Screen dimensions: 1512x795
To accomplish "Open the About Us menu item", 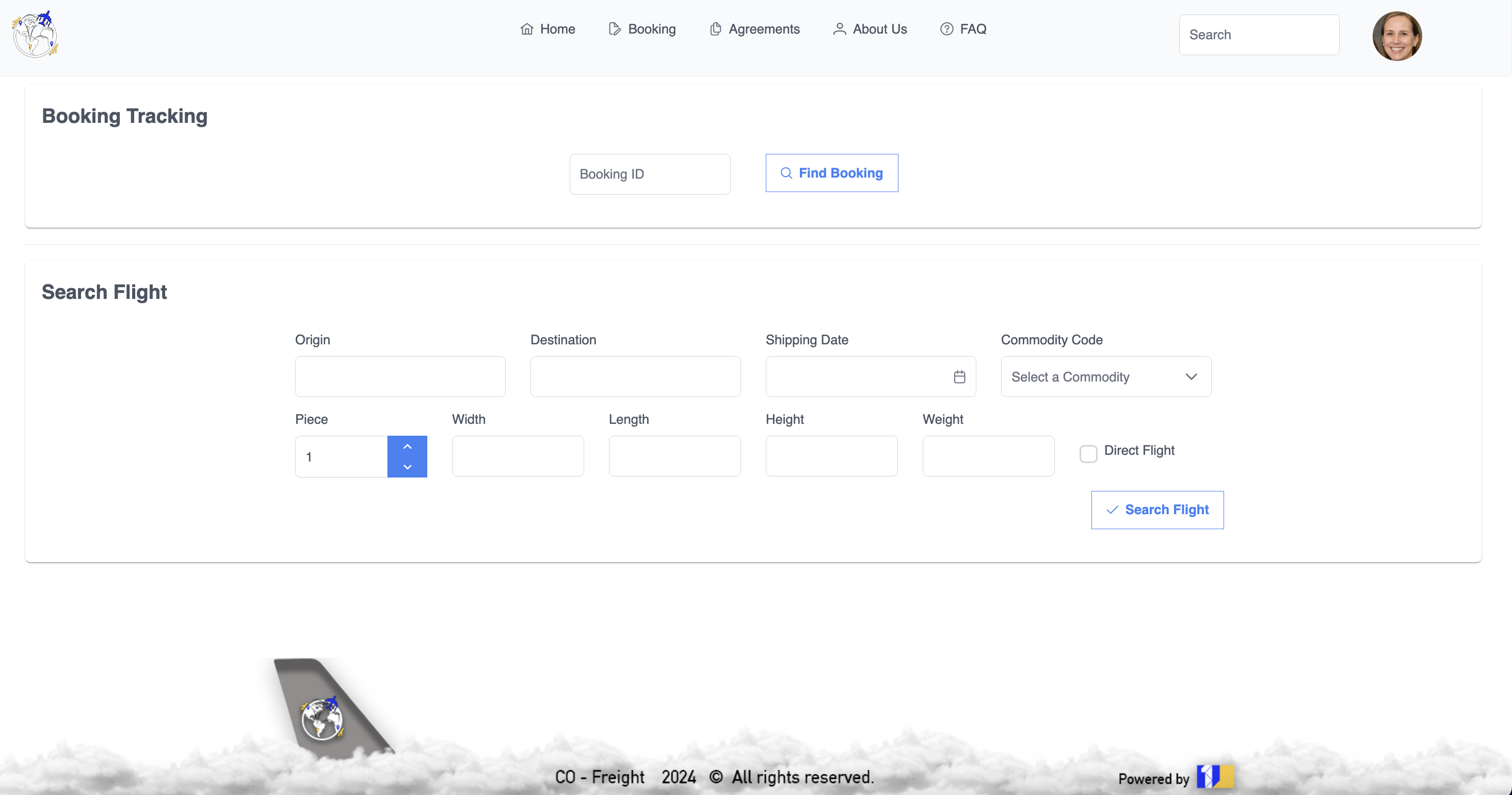I will point(879,29).
